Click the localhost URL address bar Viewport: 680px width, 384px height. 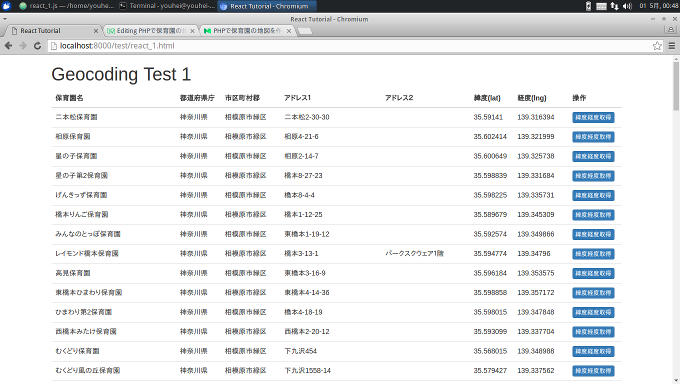pos(356,46)
